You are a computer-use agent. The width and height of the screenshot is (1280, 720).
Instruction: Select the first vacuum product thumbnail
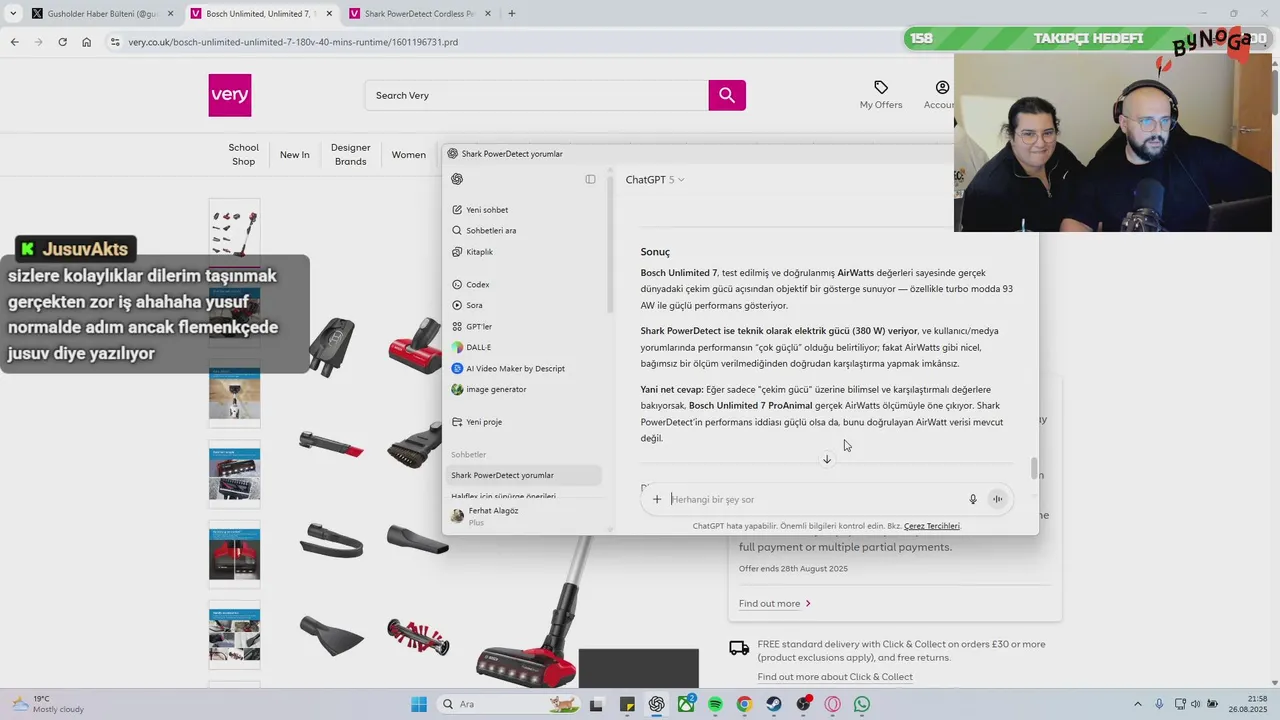pyautogui.click(x=234, y=231)
